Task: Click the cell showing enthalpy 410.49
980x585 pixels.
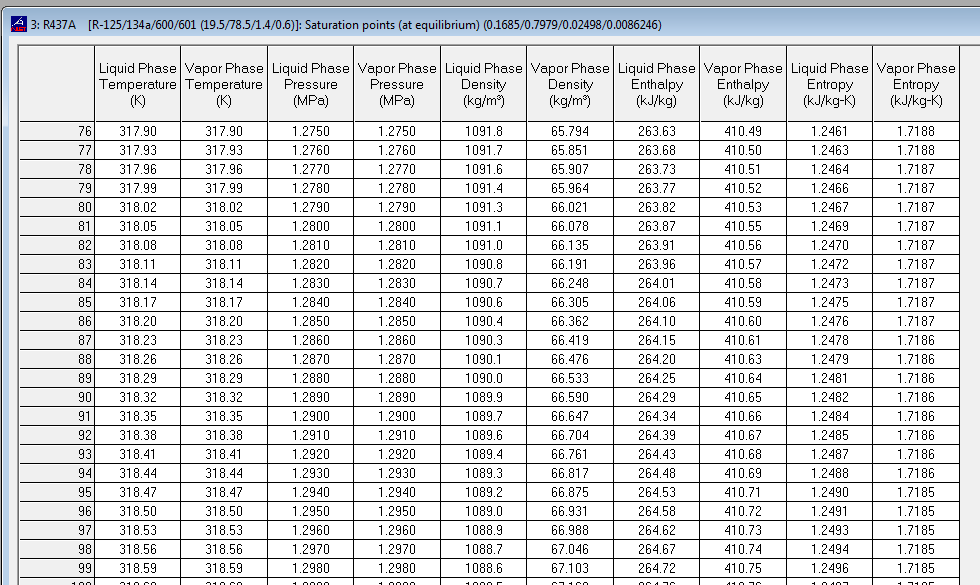Action: (743, 130)
